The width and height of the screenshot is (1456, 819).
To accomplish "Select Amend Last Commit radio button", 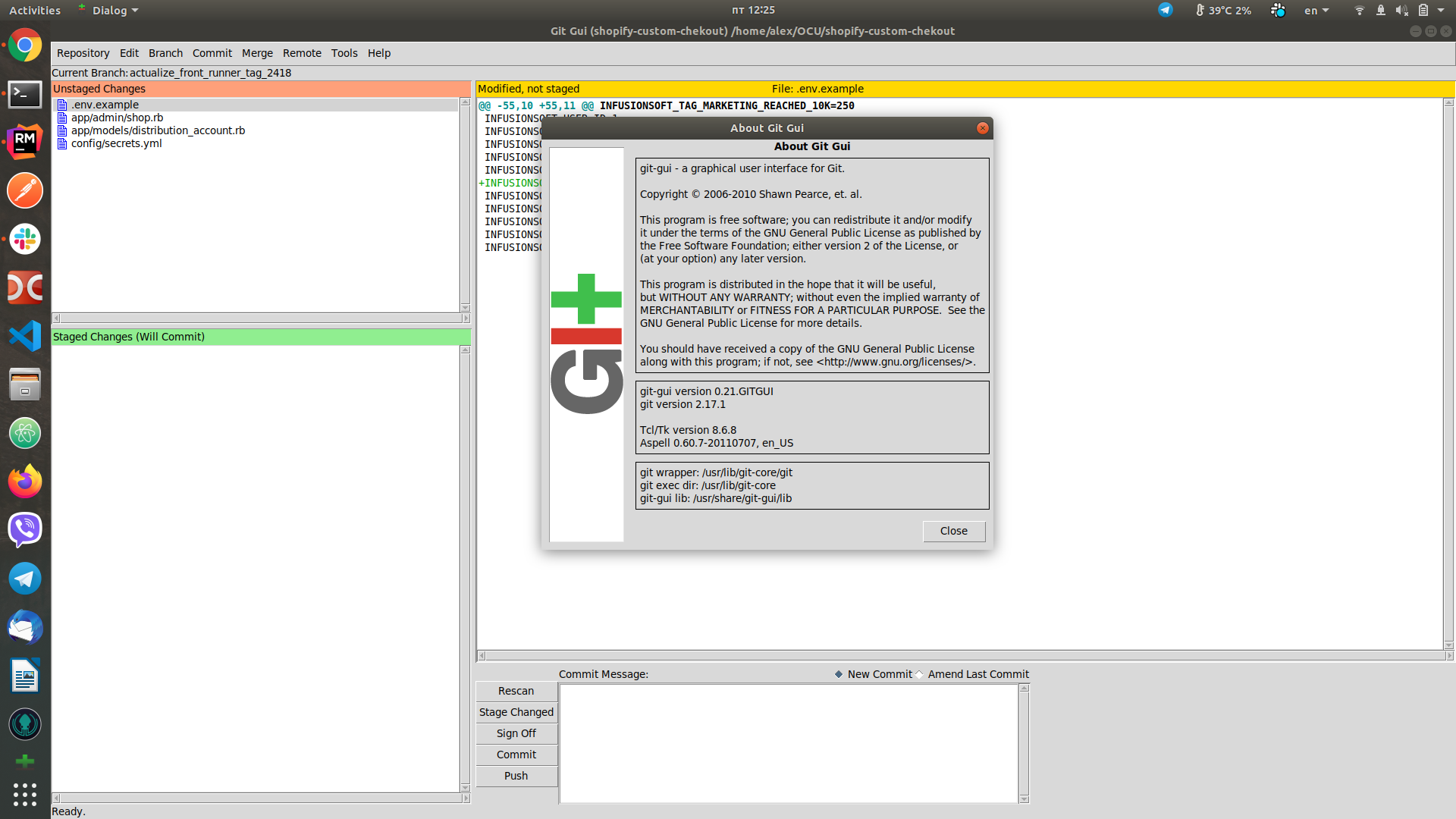I will [920, 674].
